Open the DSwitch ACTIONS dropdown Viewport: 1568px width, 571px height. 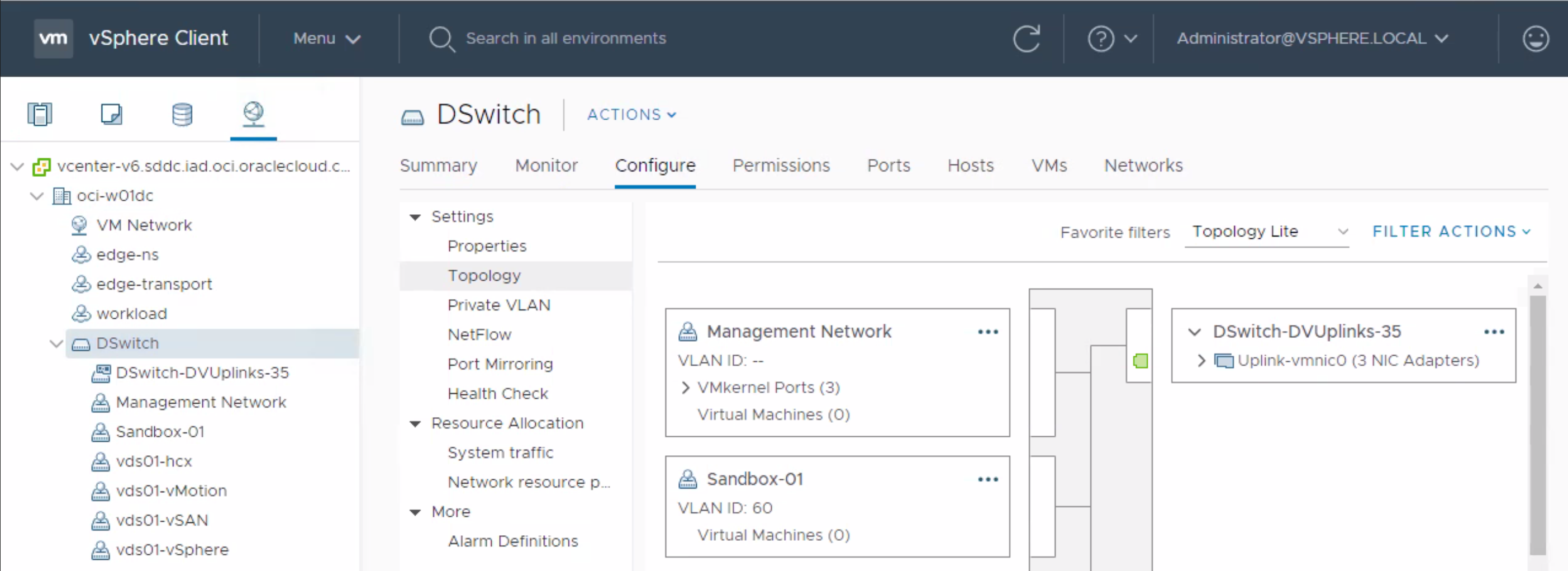coord(631,115)
